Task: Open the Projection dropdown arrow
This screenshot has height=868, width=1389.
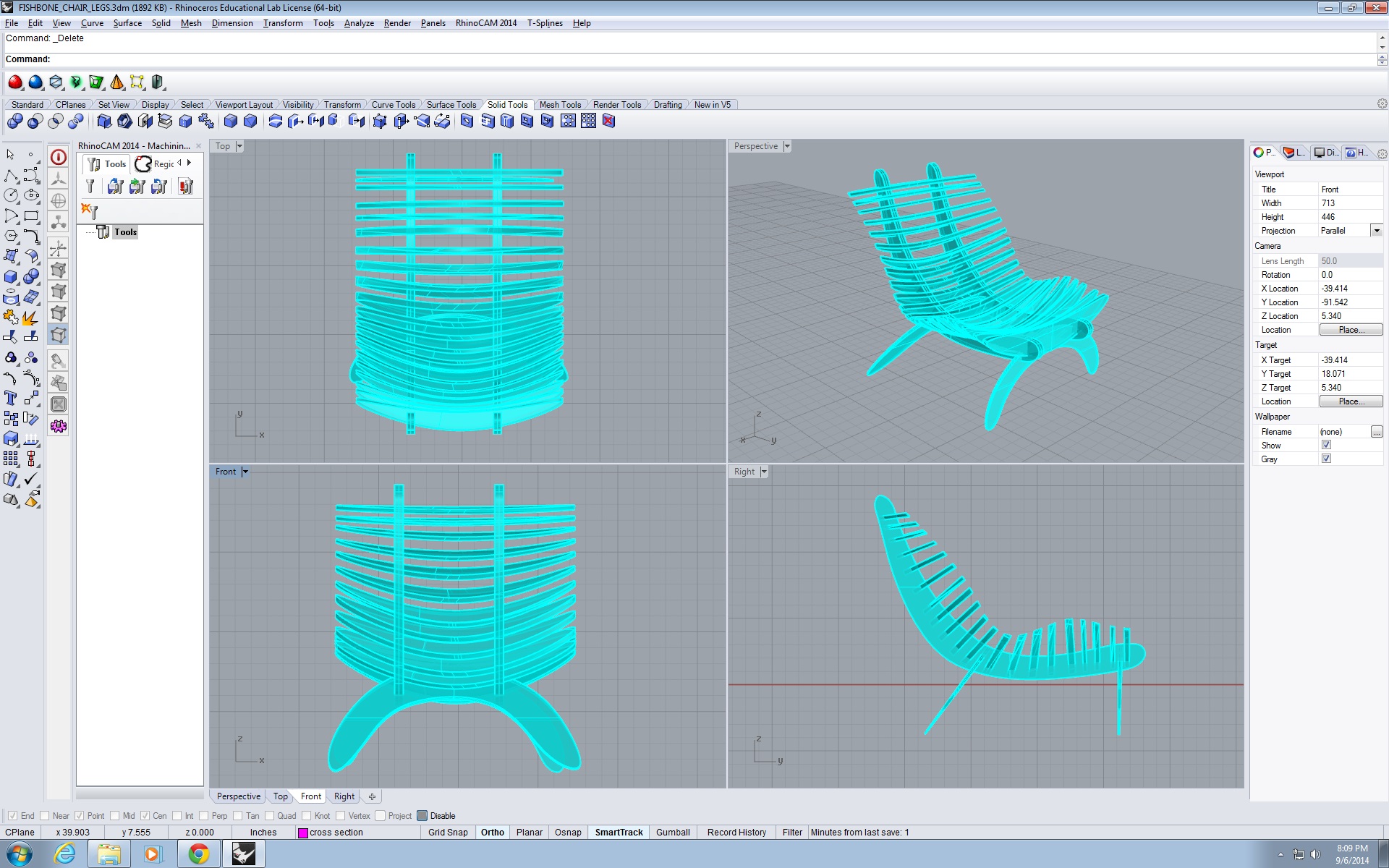Action: (x=1376, y=231)
